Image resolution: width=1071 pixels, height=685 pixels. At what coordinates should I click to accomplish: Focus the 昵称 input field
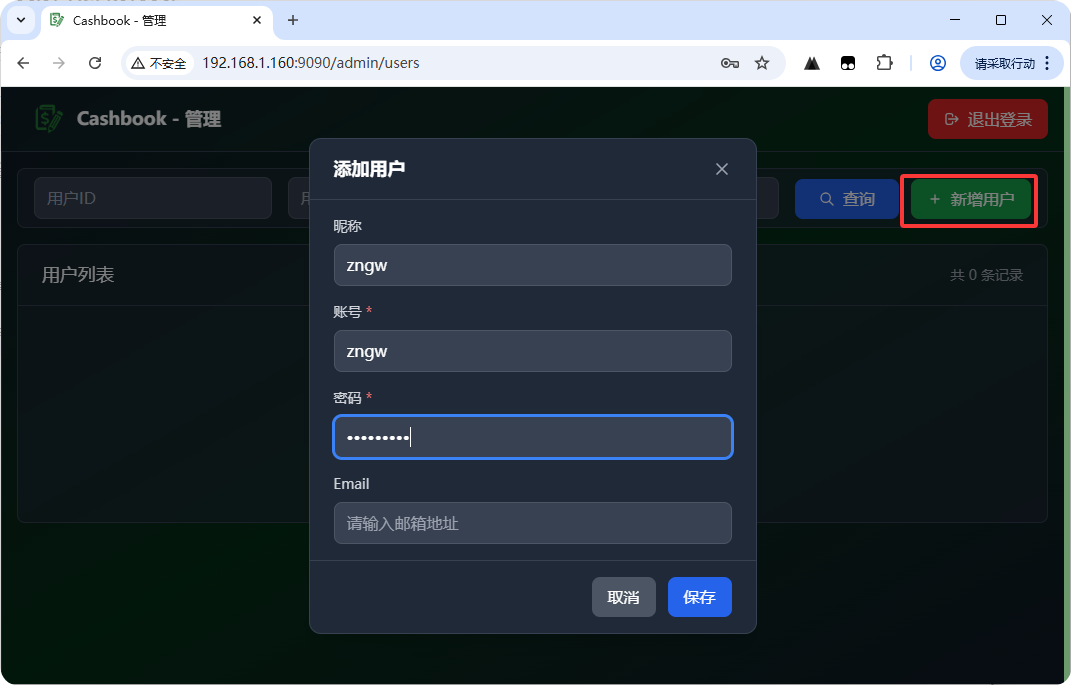click(x=532, y=266)
